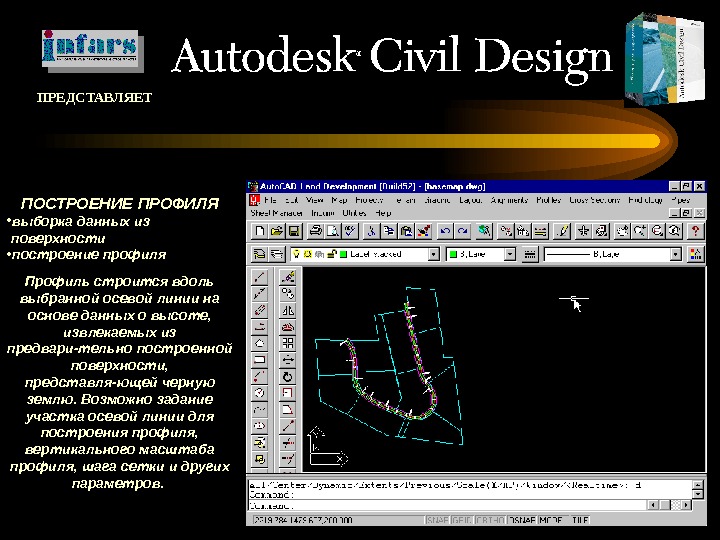
Task: Toggle MODEL space in status bar
Action: [551, 520]
